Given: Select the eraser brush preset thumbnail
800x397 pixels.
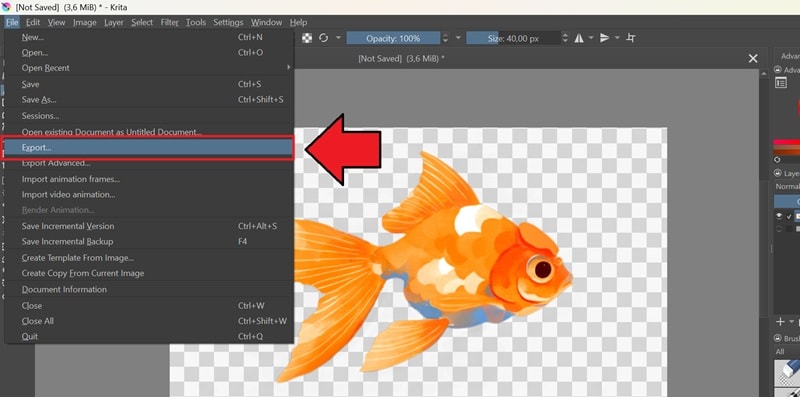Looking at the screenshot, I should click(x=787, y=373).
